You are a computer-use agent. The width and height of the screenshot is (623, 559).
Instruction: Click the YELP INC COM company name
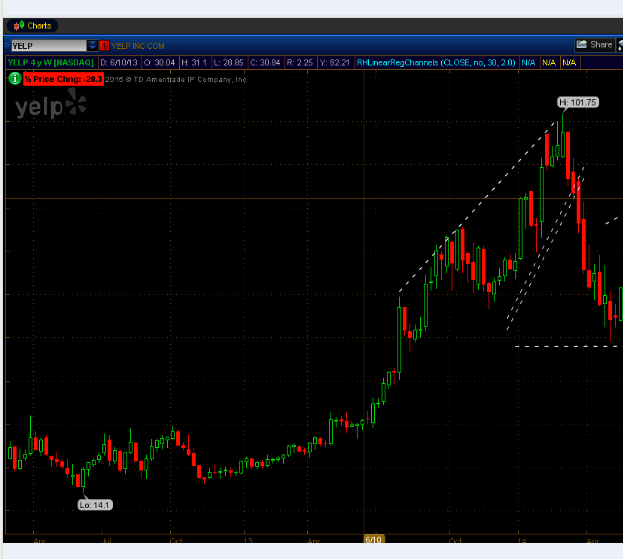[x=137, y=46]
